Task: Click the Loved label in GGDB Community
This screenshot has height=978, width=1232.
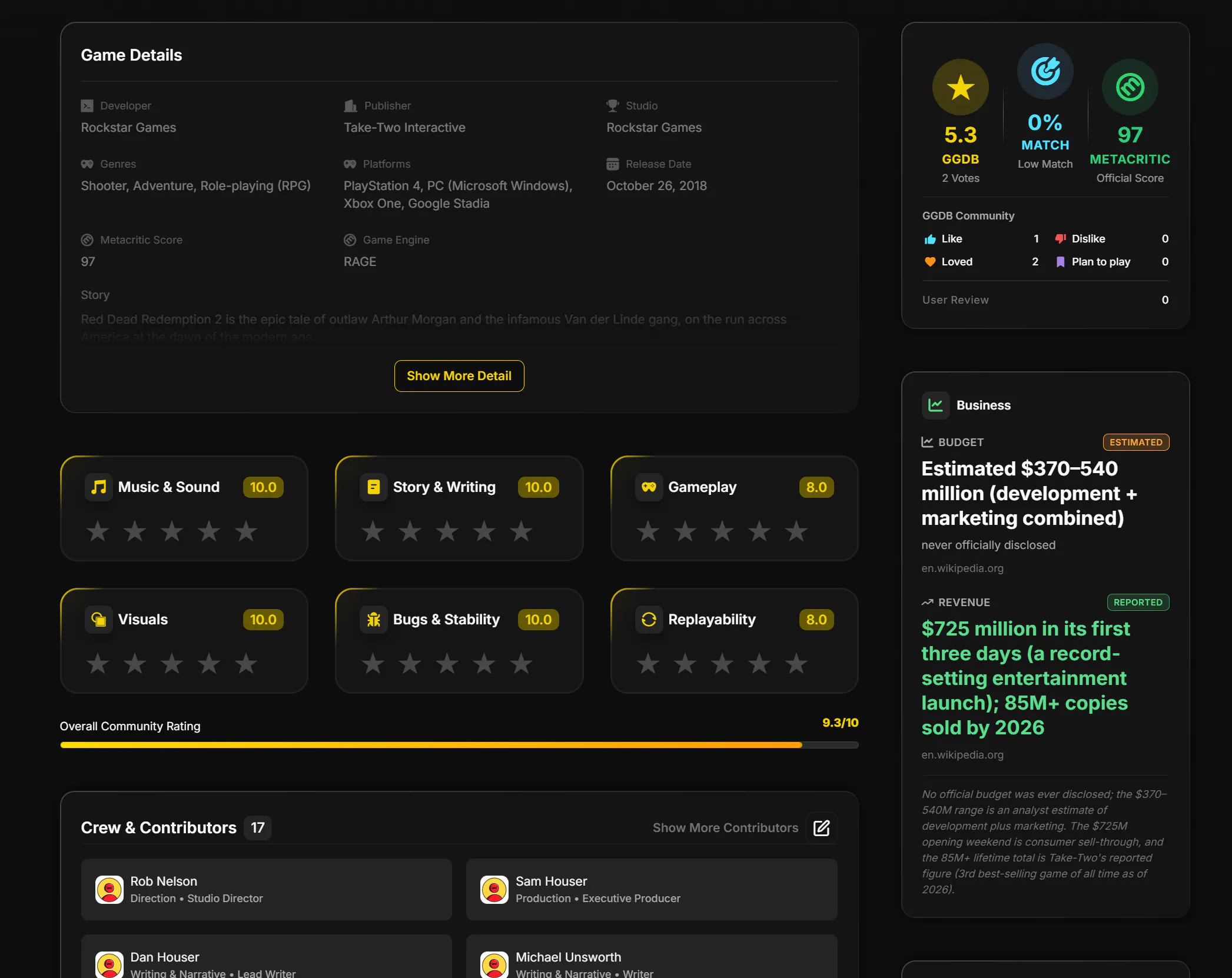Action: point(957,262)
